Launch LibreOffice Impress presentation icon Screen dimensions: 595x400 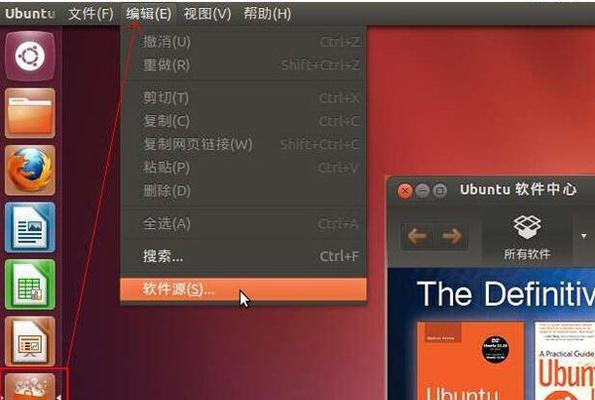click(x=30, y=341)
